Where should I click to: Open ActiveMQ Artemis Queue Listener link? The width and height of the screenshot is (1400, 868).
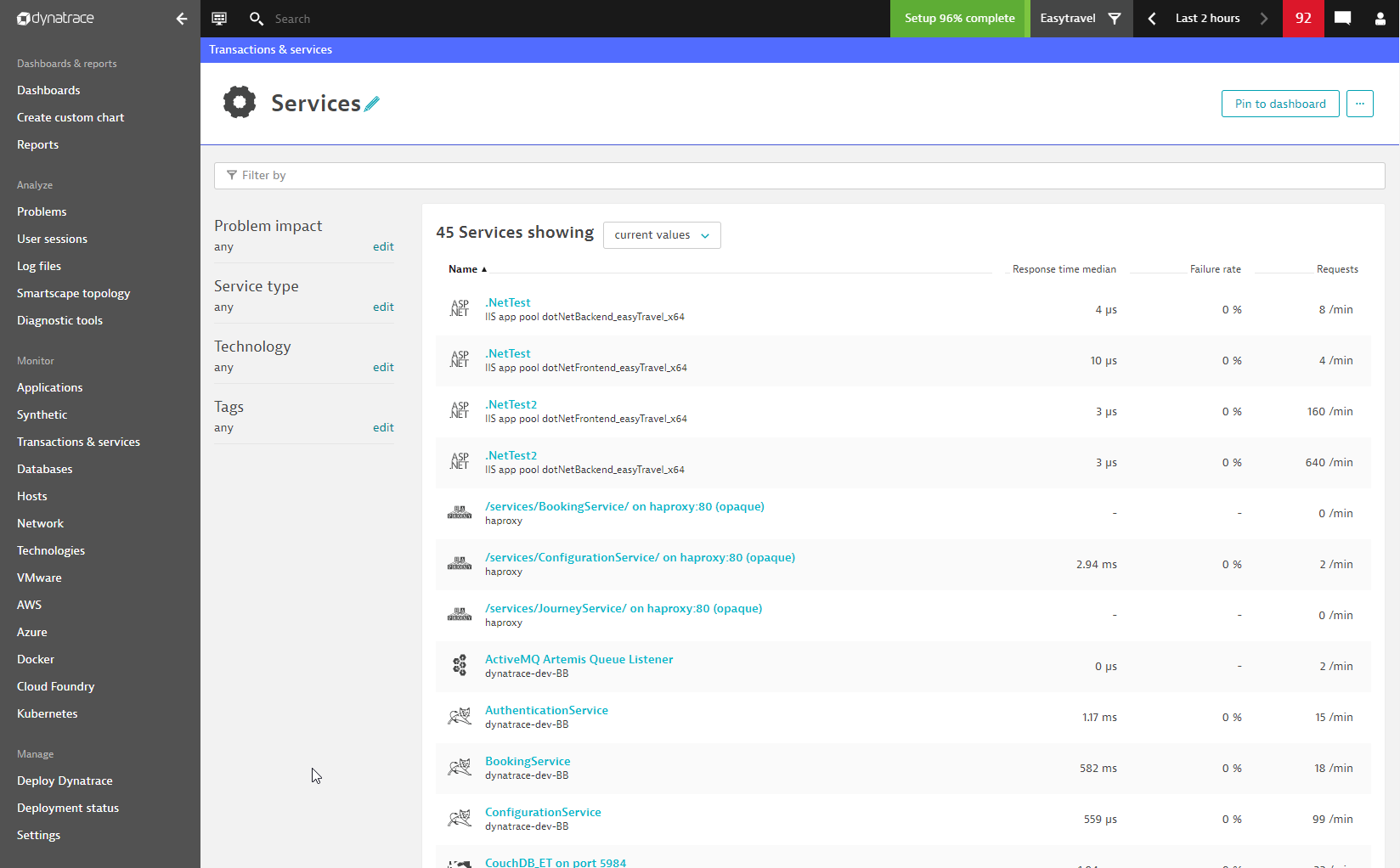click(579, 659)
